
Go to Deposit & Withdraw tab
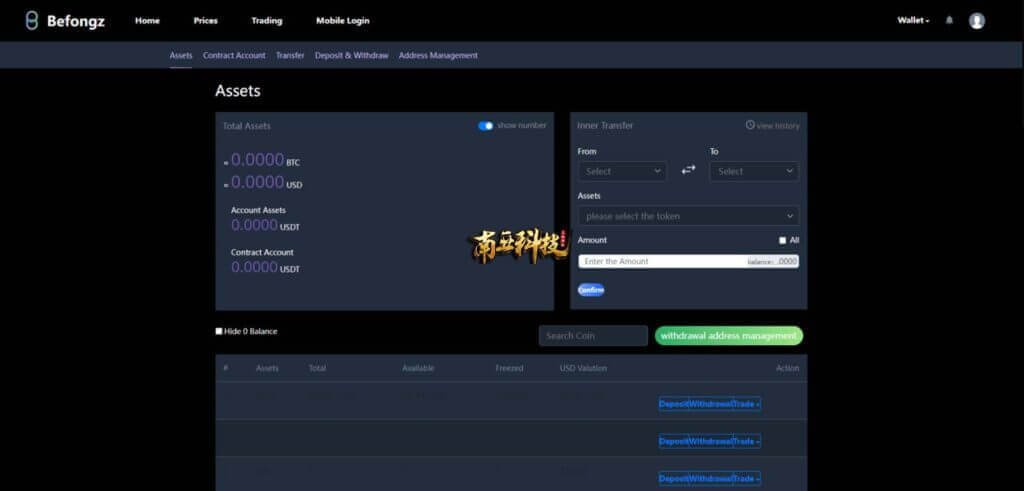pyautogui.click(x=351, y=55)
